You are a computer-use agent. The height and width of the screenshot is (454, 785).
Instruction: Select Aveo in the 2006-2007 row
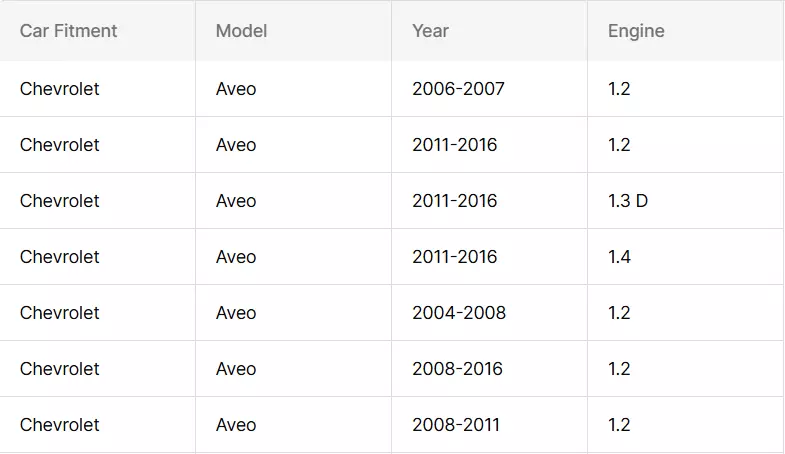(x=236, y=89)
